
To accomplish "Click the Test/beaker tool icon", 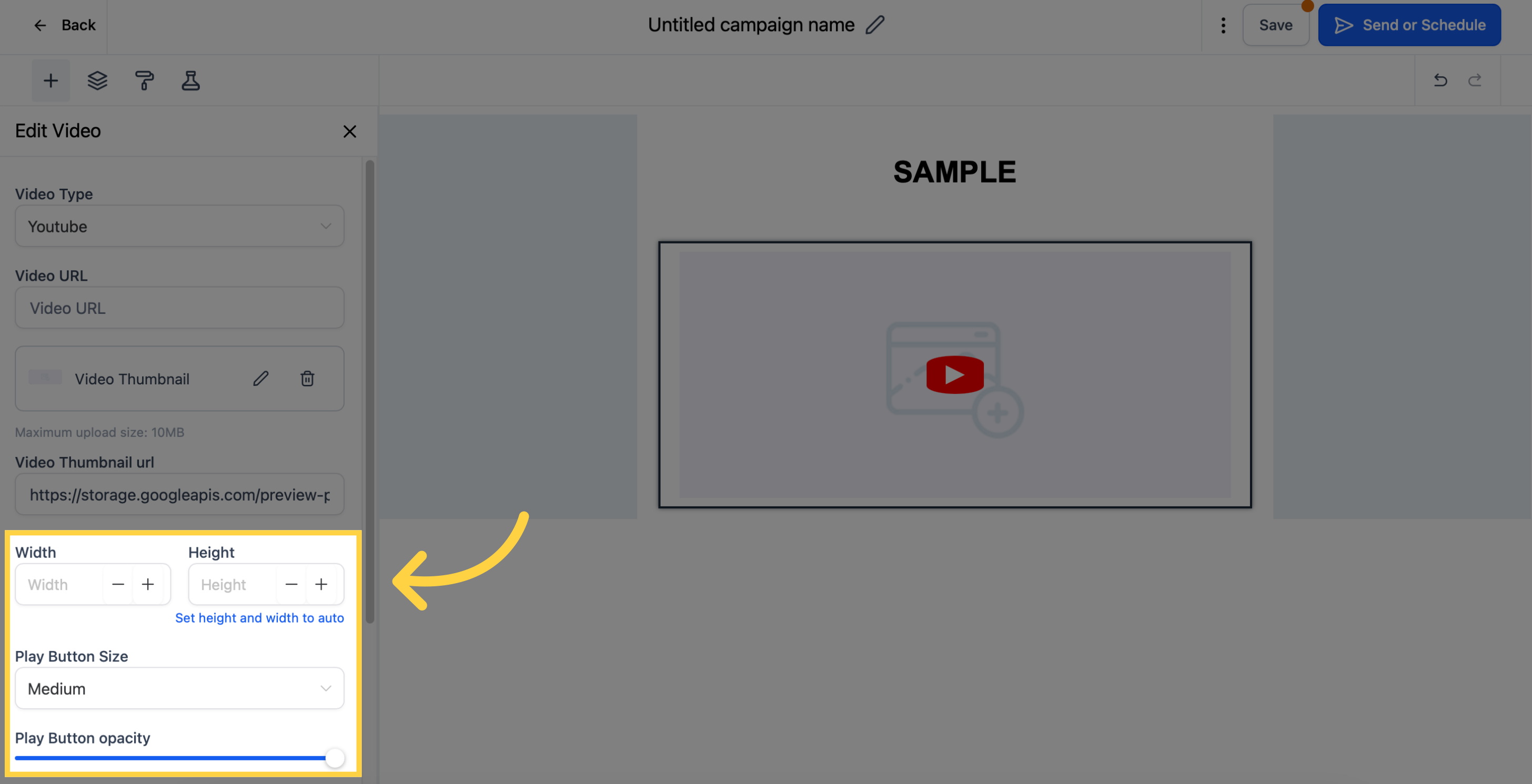I will tap(190, 80).
